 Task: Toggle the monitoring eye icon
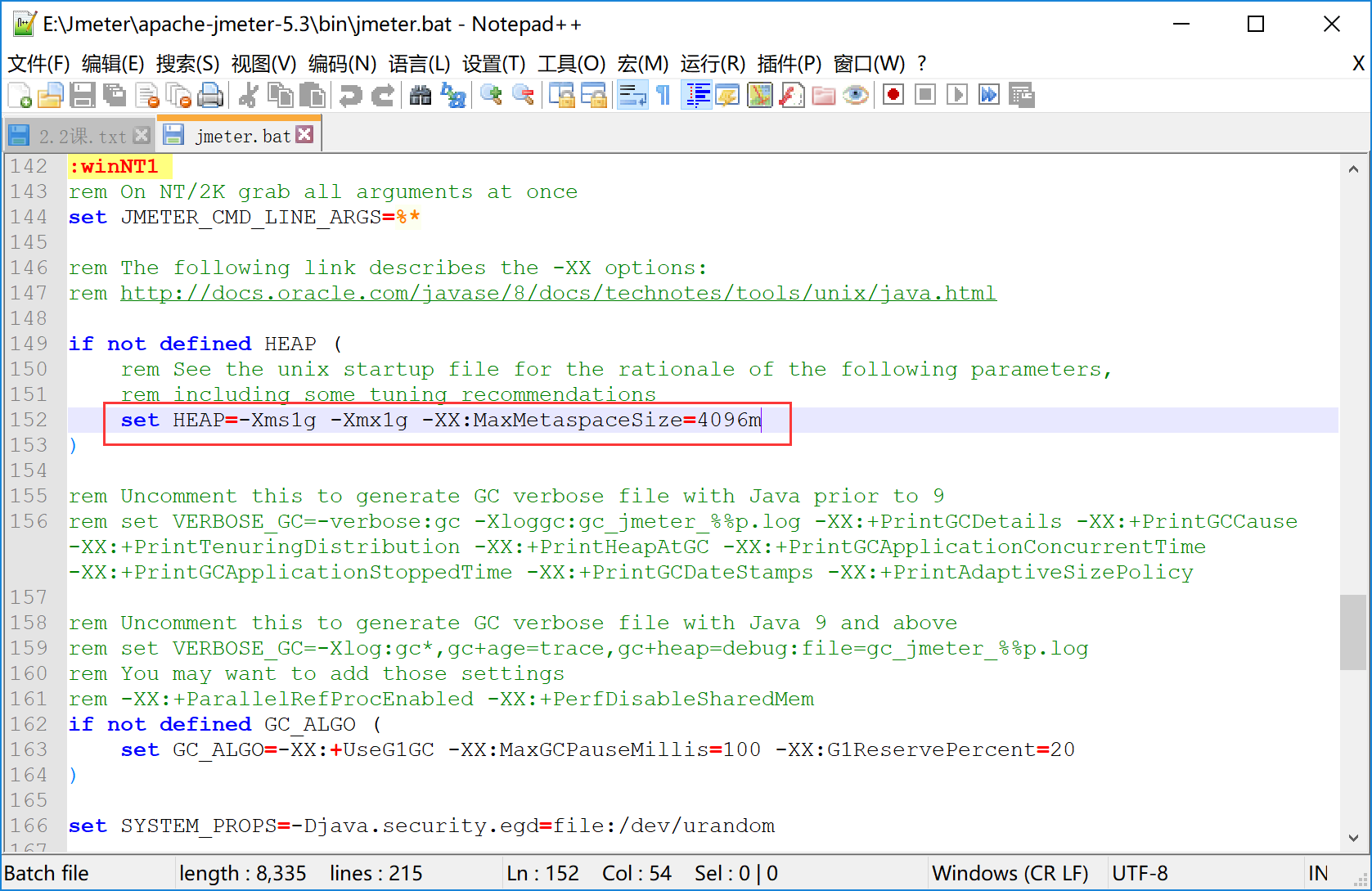[856, 95]
